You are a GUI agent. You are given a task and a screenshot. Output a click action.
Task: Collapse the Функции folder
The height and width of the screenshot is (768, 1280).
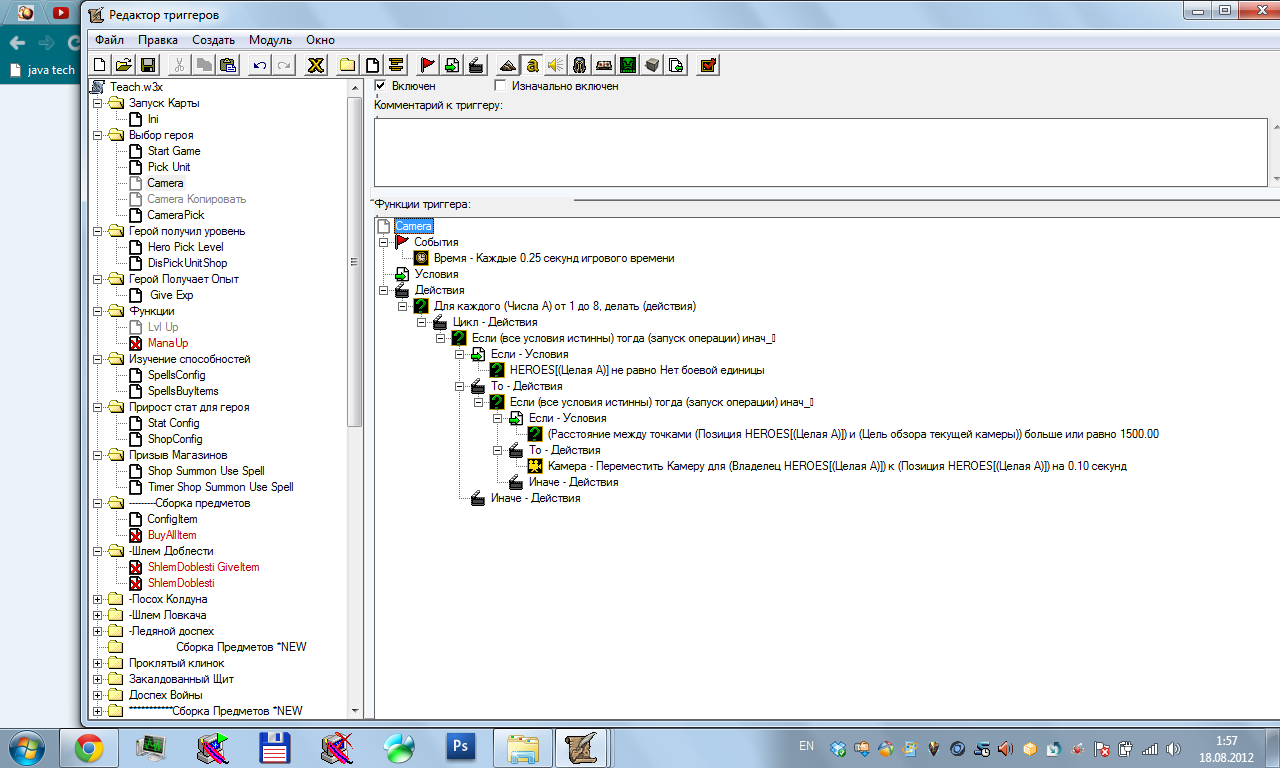97,311
